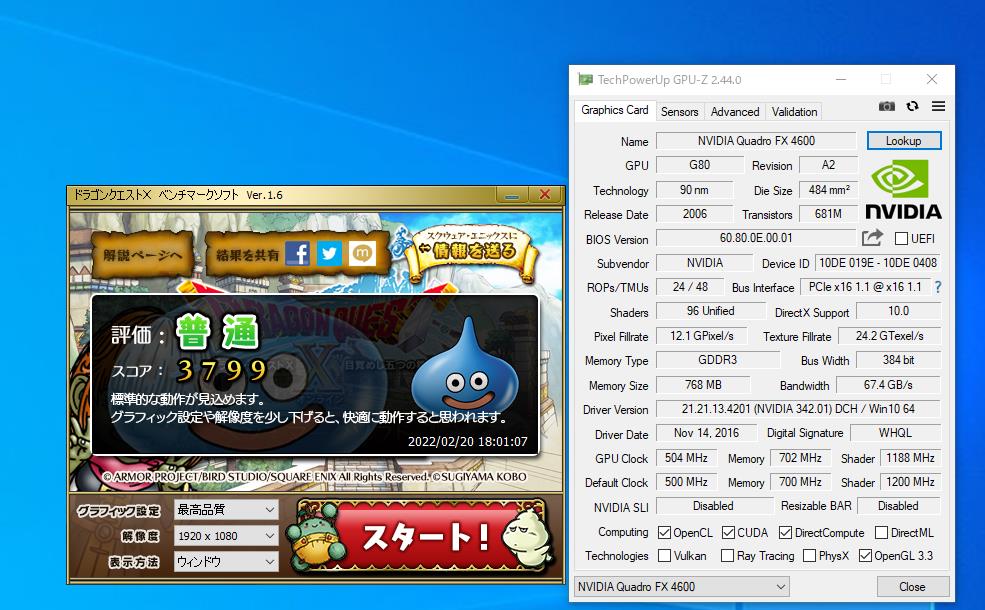Click the Shader clock value 1188 MHz
The image size is (985, 610).
coord(910,458)
